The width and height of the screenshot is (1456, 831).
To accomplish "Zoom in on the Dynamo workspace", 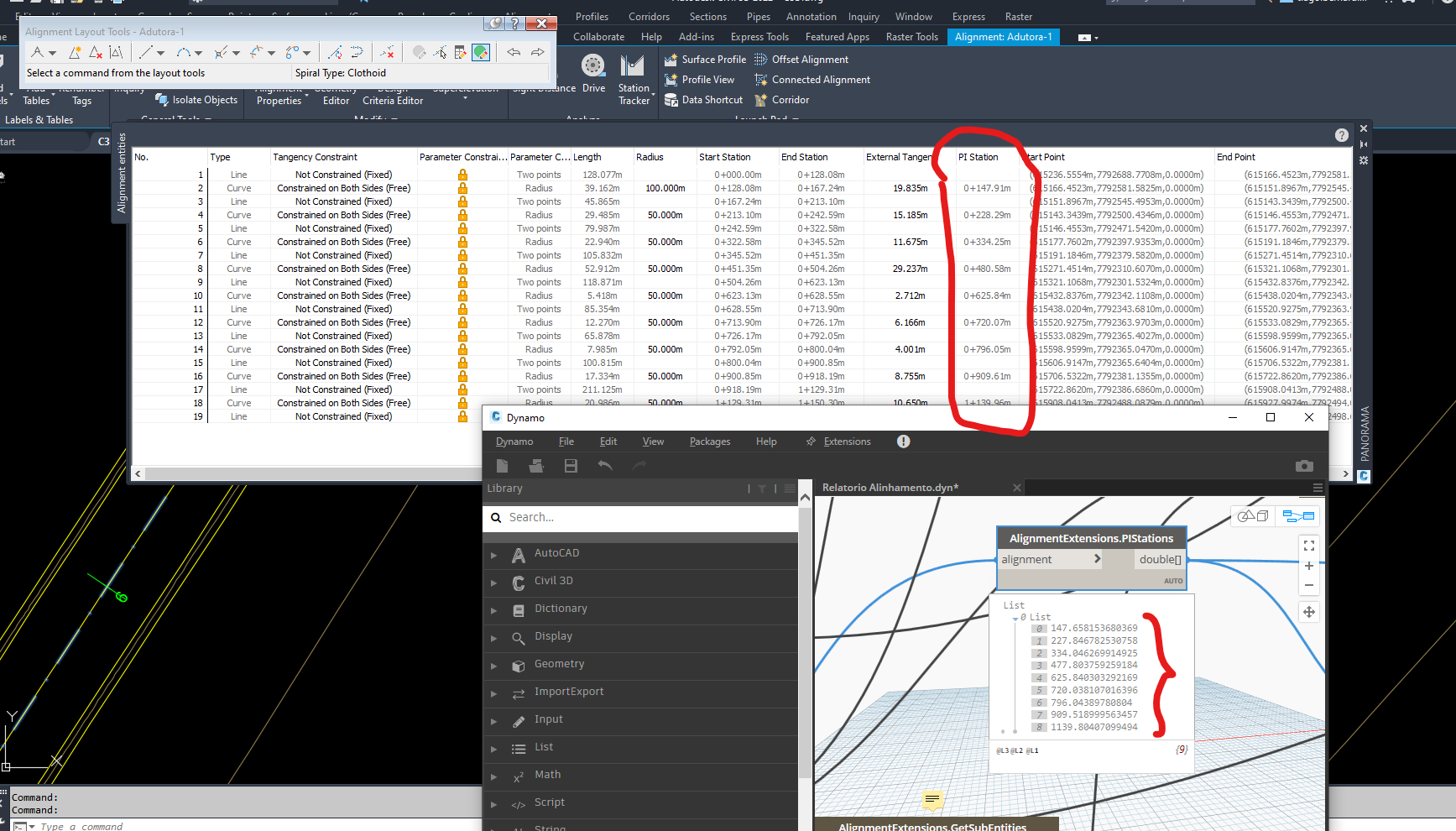I will pos(1309,567).
